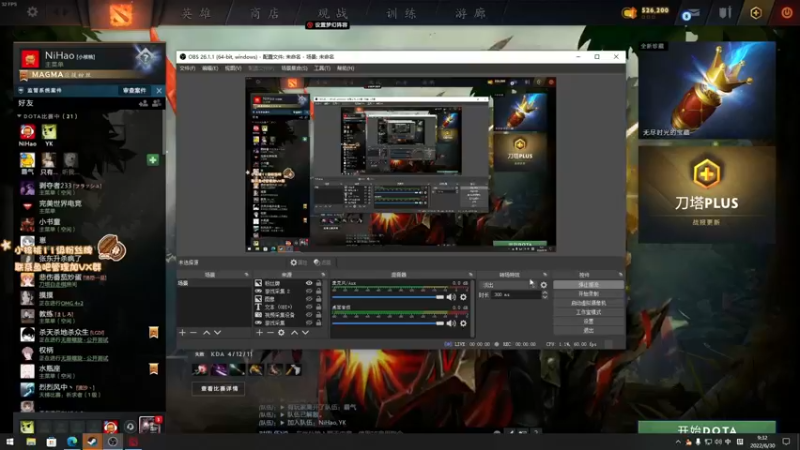The height and width of the screenshot is (450, 800).
Task: Click the Dota Plus hexagon icon in header
Action: (x=756, y=13)
